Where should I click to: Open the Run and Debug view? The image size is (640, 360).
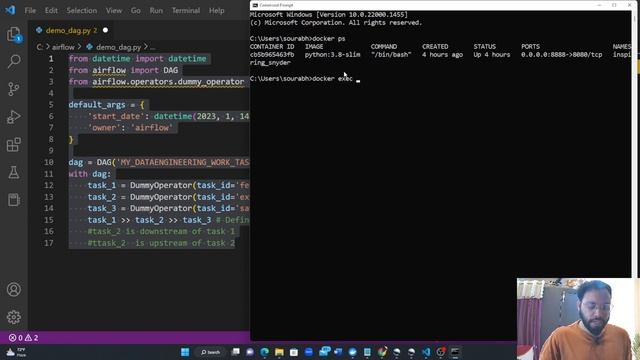tap(14, 117)
